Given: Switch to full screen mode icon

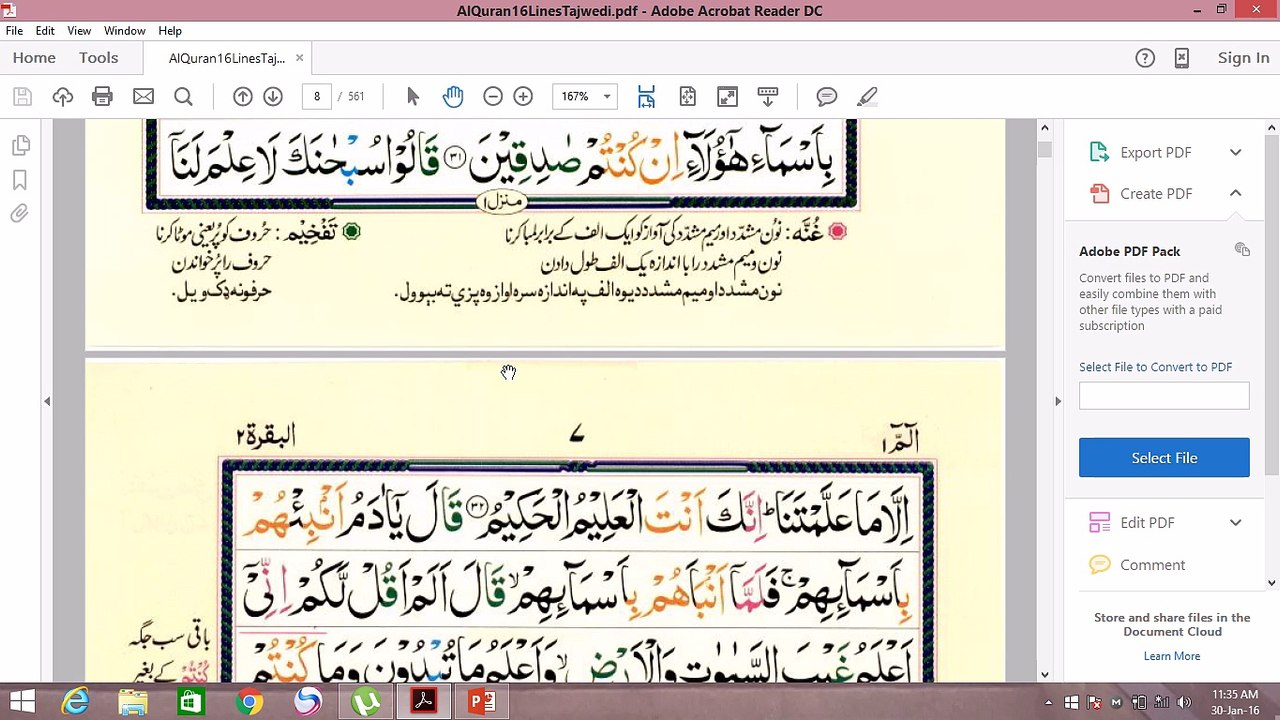Looking at the screenshot, I should pyautogui.click(x=727, y=96).
